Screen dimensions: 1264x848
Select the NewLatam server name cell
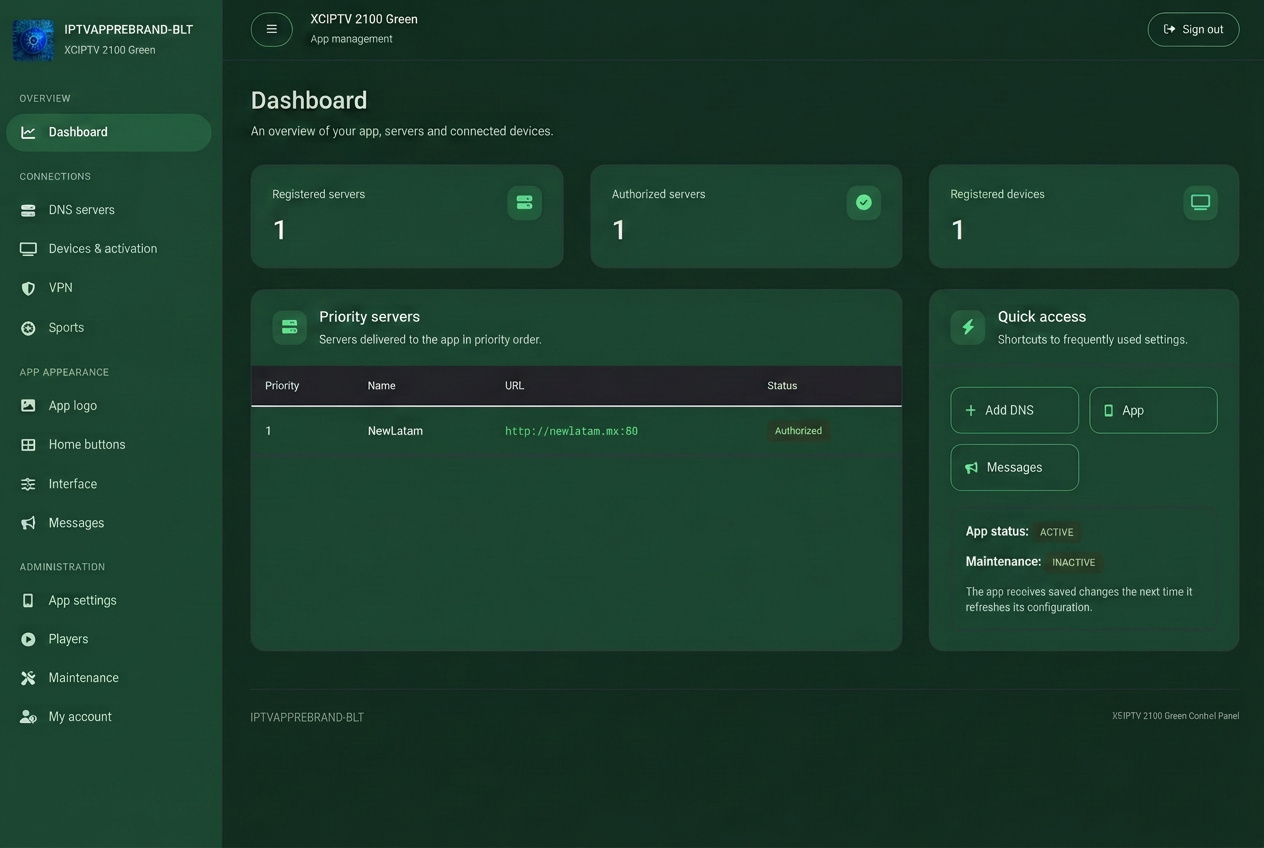[395, 431]
